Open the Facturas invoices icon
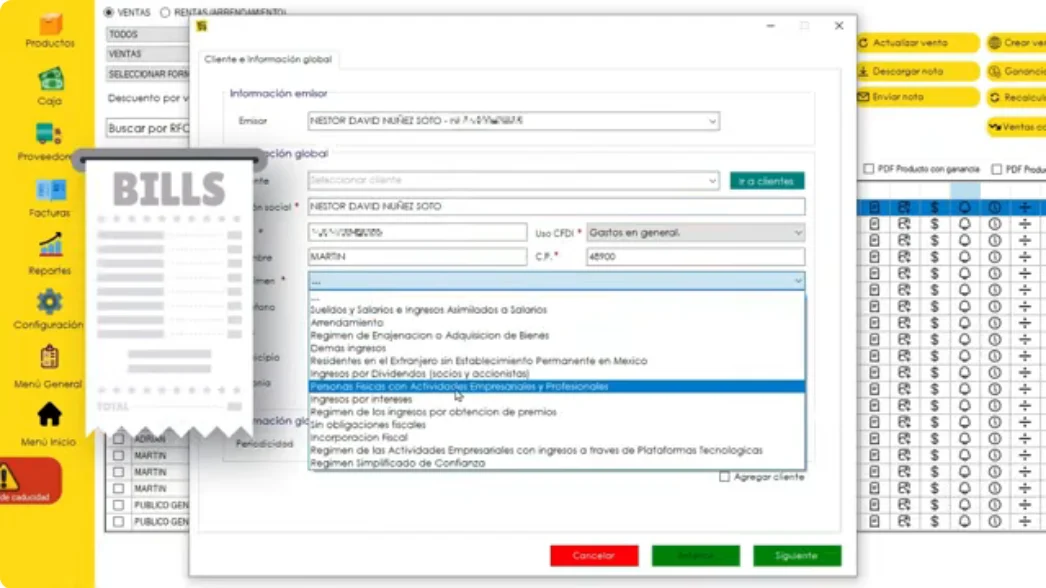Viewport: 1046px width, 588px height. (x=51, y=191)
